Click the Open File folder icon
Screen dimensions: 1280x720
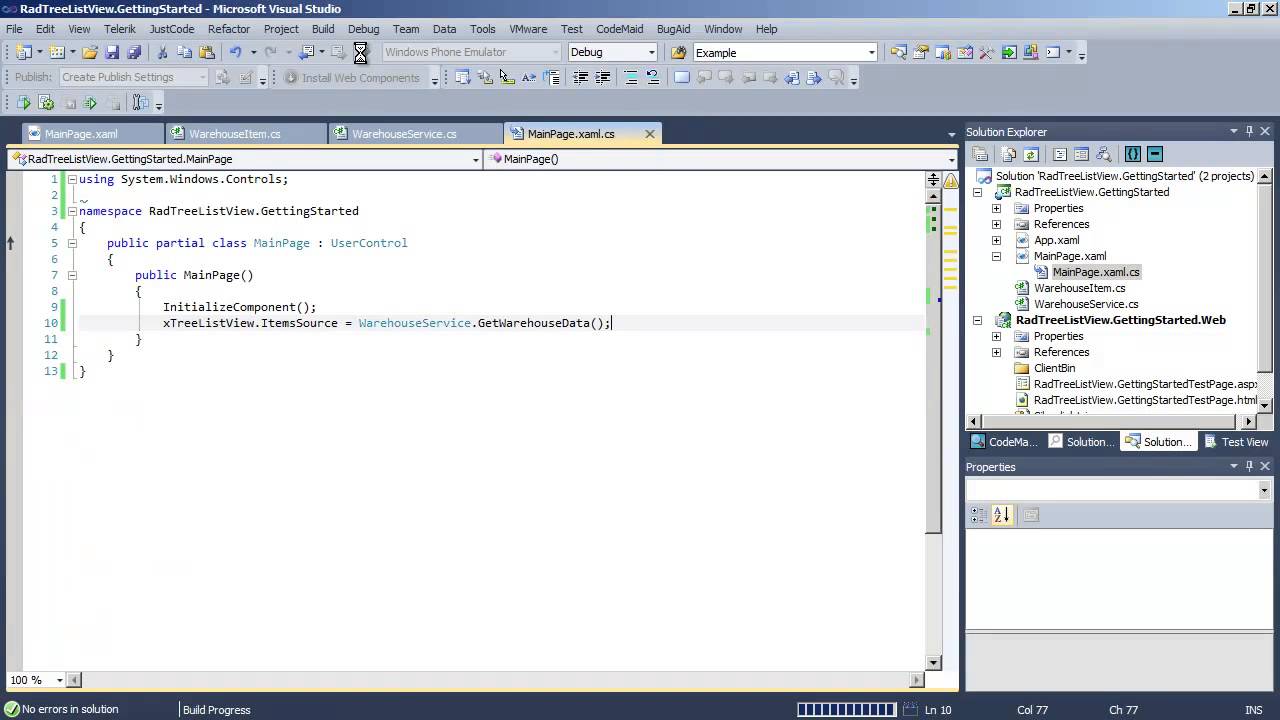tap(90, 52)
